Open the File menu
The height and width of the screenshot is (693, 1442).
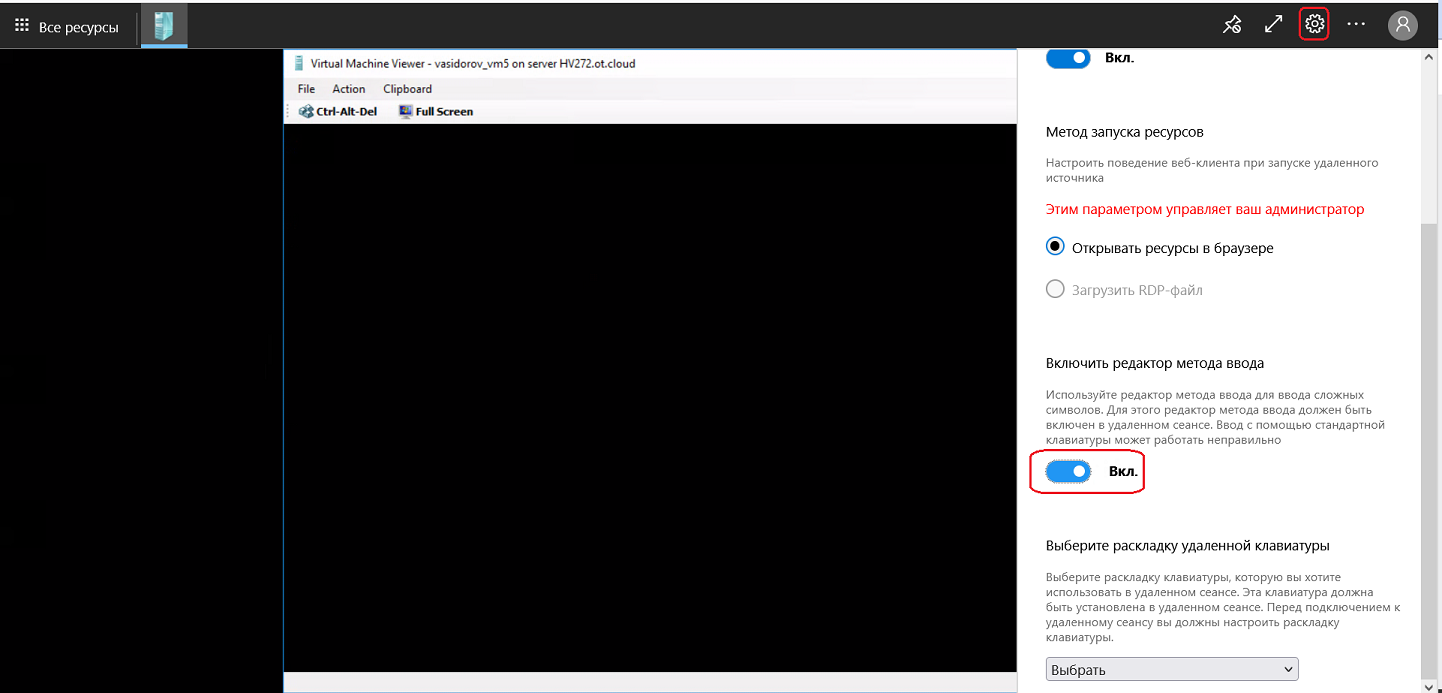pos(306,89)
